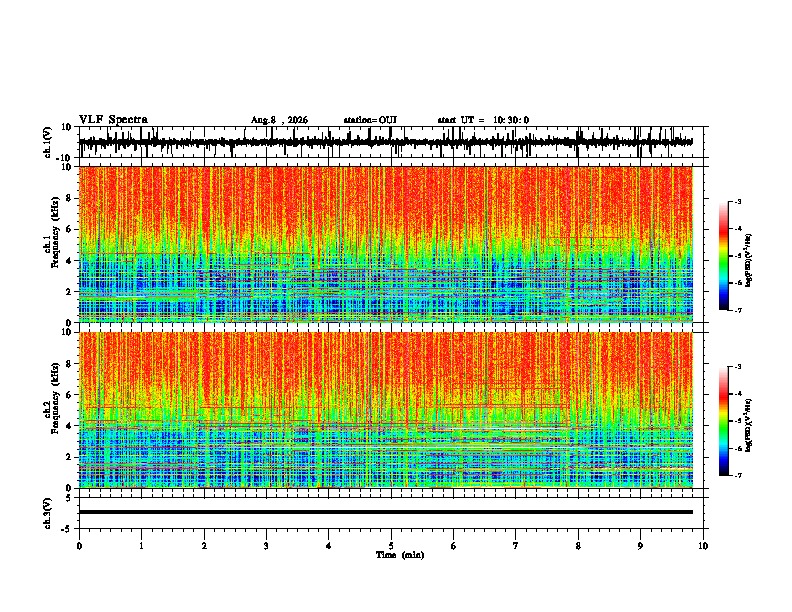Click the "-7" label on the ch.2 colorbar

tap(738, 475)
